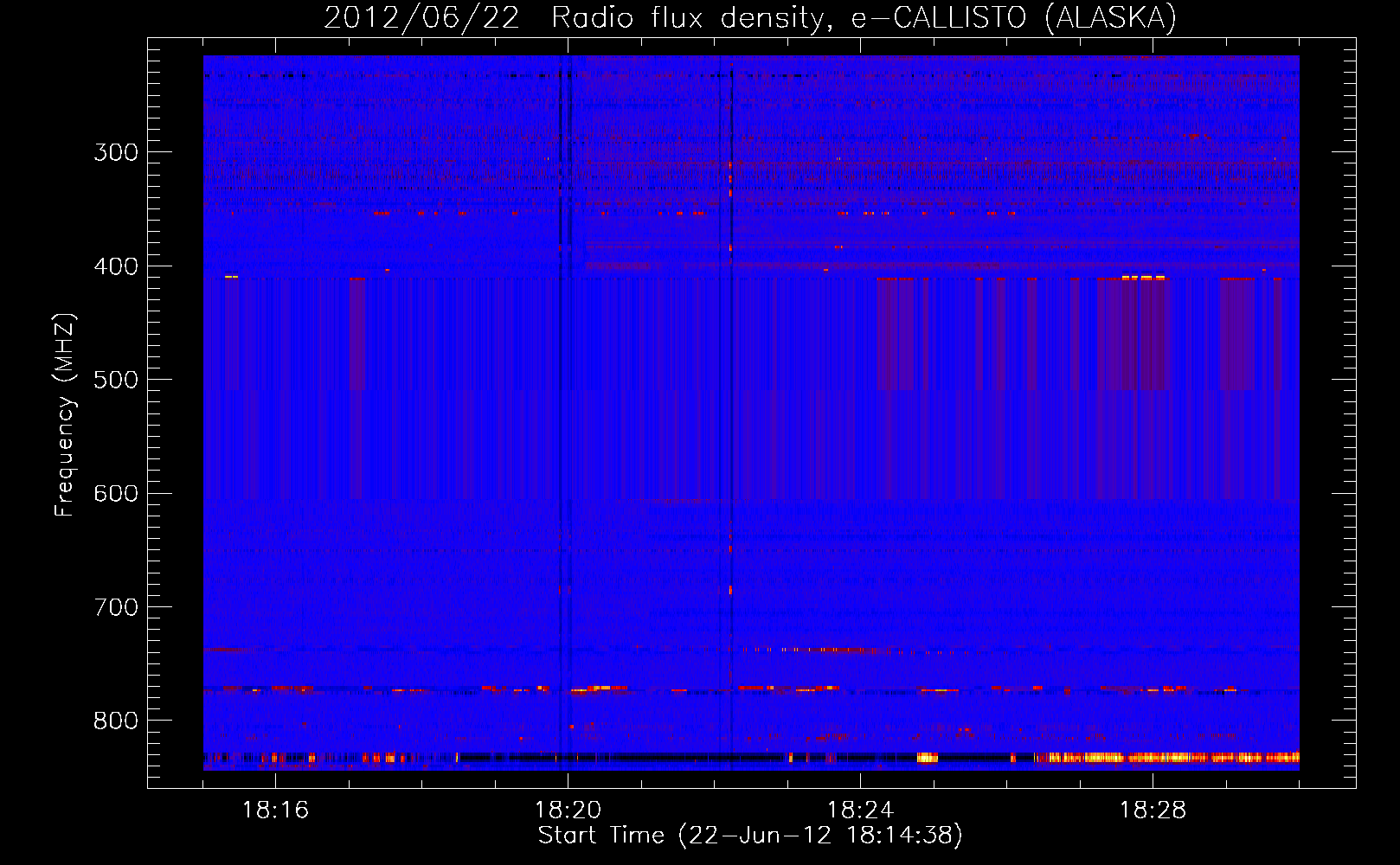Click the '18:20' time tick label
Image resolution: width=1400 pixels, height=865 pixels.
coord(568,811)
